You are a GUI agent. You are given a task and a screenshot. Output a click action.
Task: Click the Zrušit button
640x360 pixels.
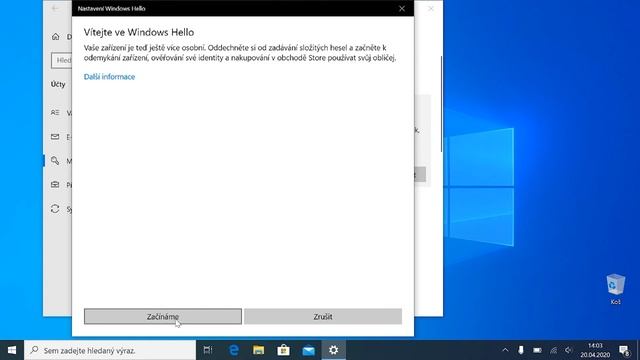point(323,316)
